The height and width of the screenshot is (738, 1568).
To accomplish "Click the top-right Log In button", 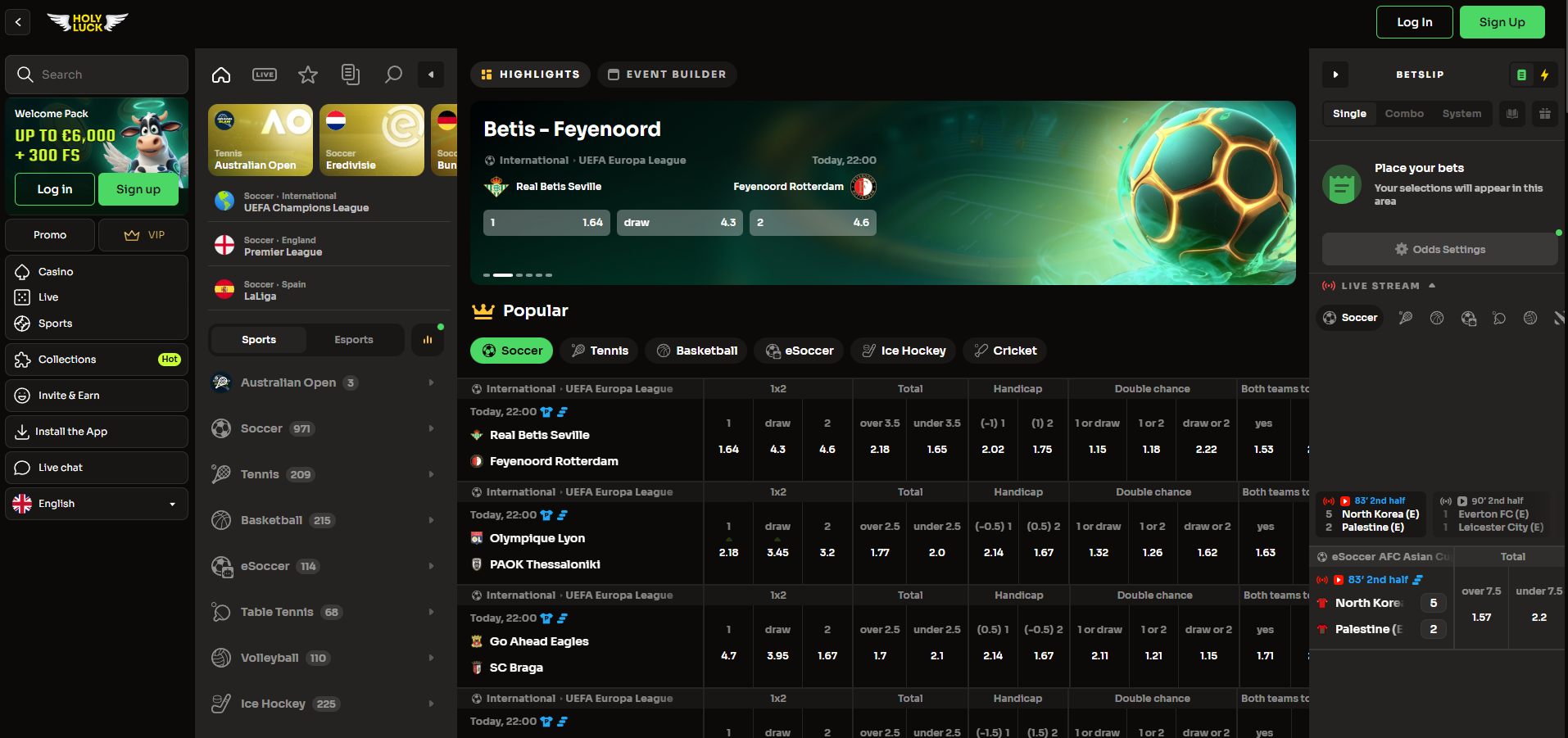I will pos(1415,22).
